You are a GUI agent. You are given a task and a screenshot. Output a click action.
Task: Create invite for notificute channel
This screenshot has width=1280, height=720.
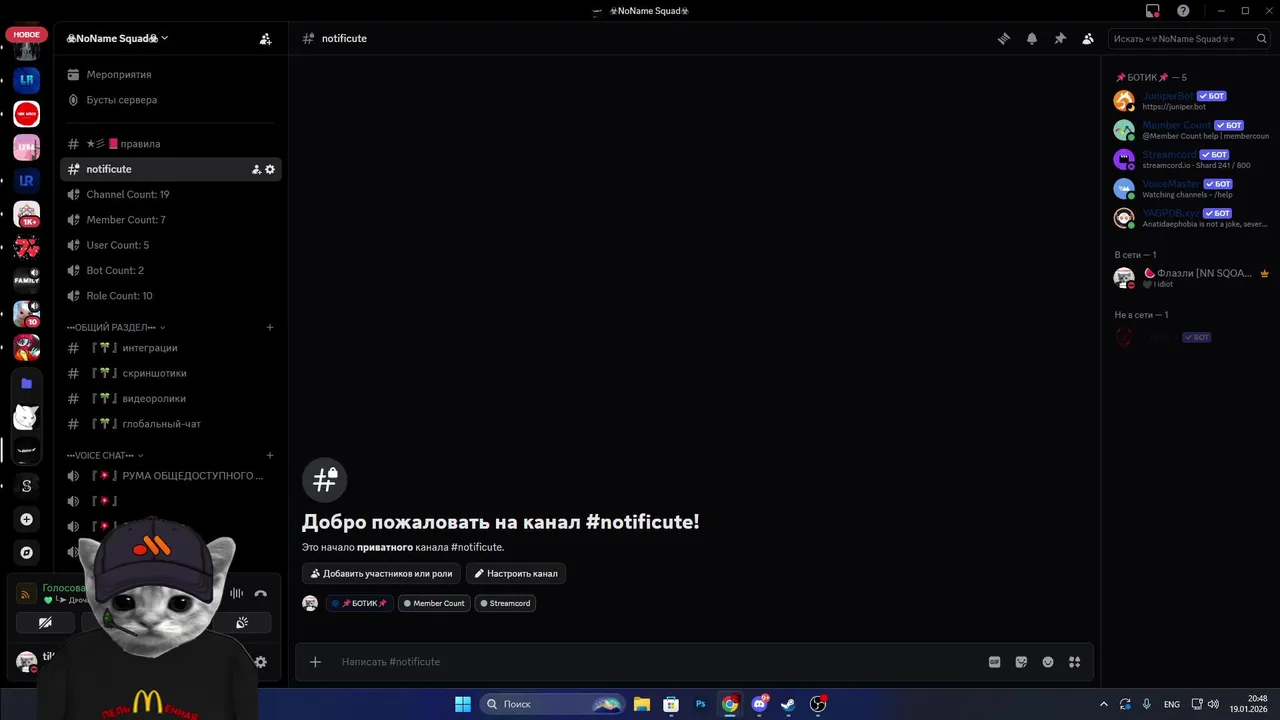pos(256,169)
